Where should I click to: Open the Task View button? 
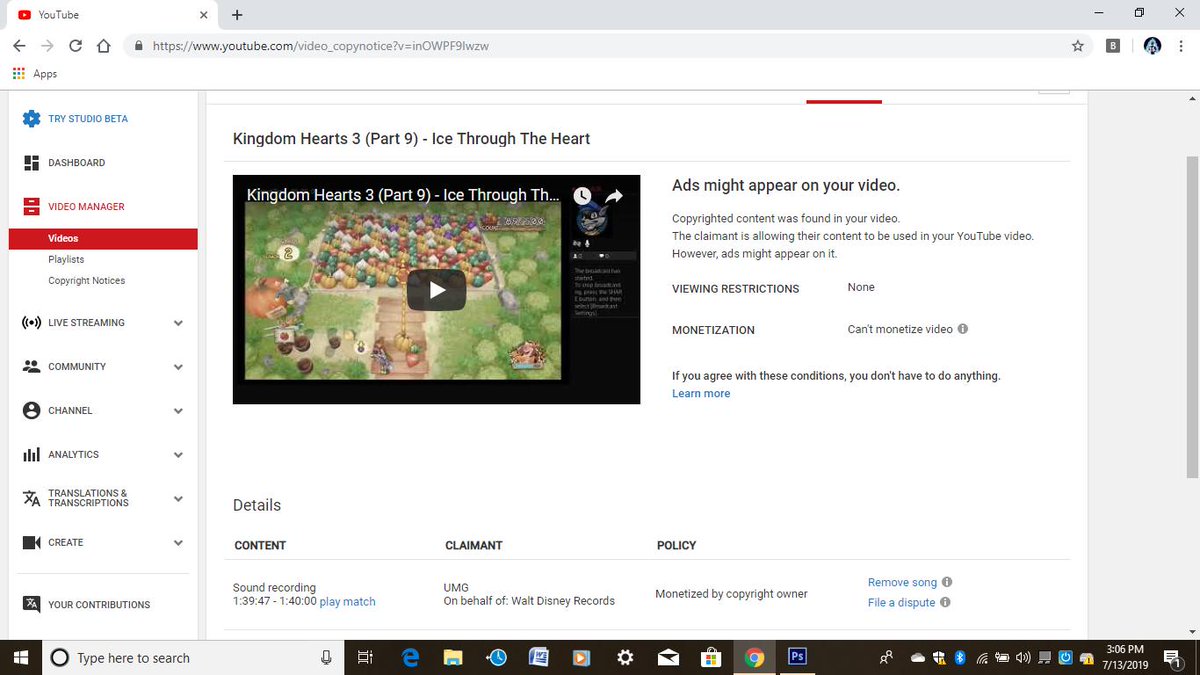click(365, 657)
